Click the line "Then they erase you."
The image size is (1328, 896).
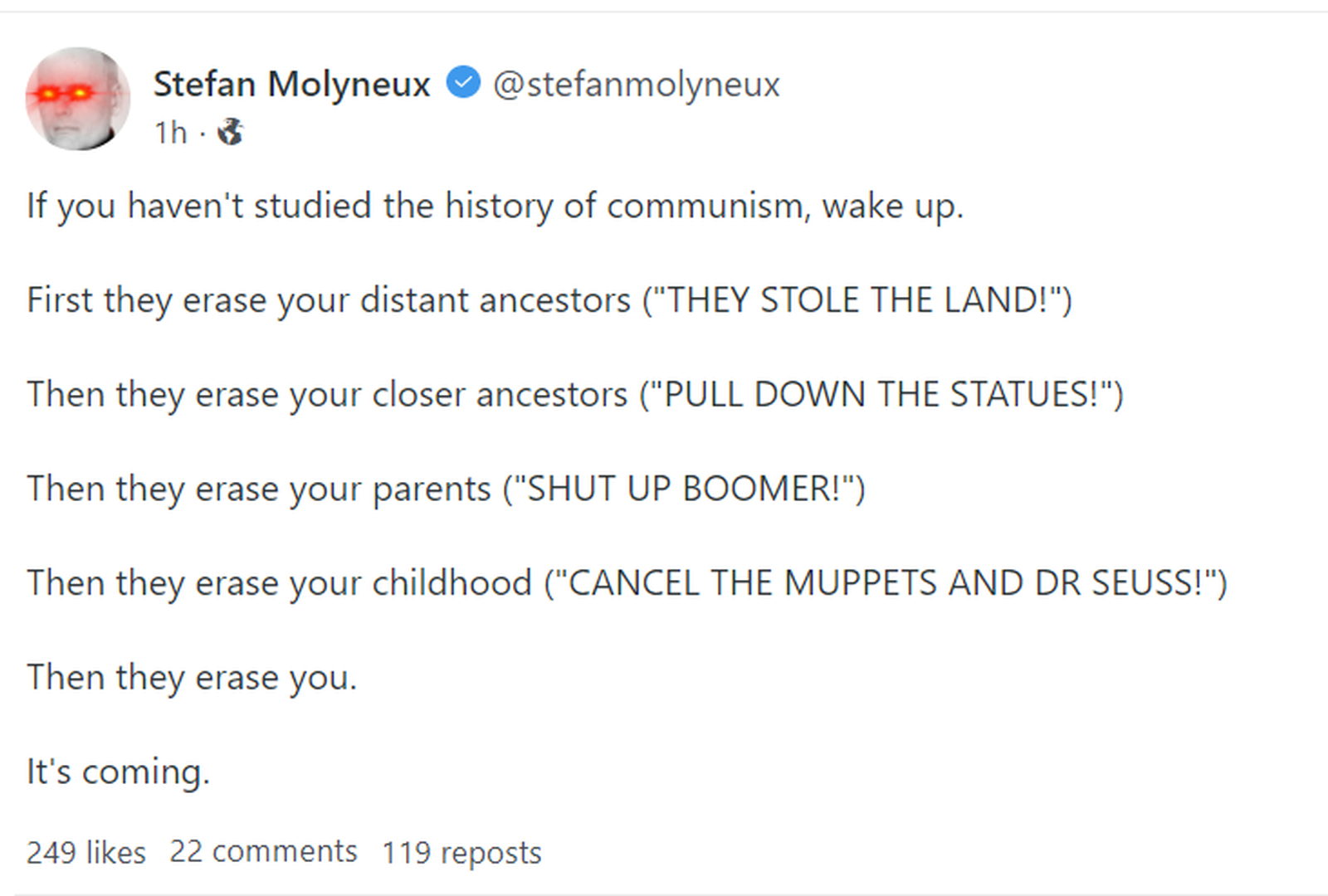coord(192,677)
